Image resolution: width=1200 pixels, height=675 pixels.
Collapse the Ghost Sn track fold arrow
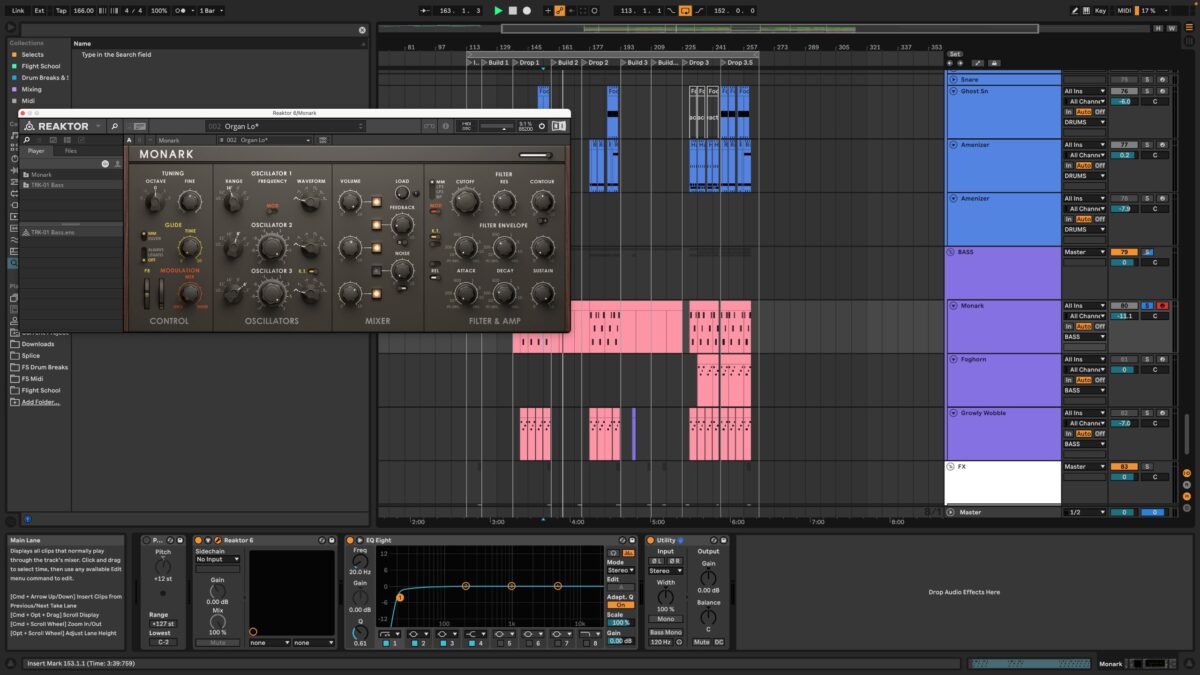pos(953,91)
